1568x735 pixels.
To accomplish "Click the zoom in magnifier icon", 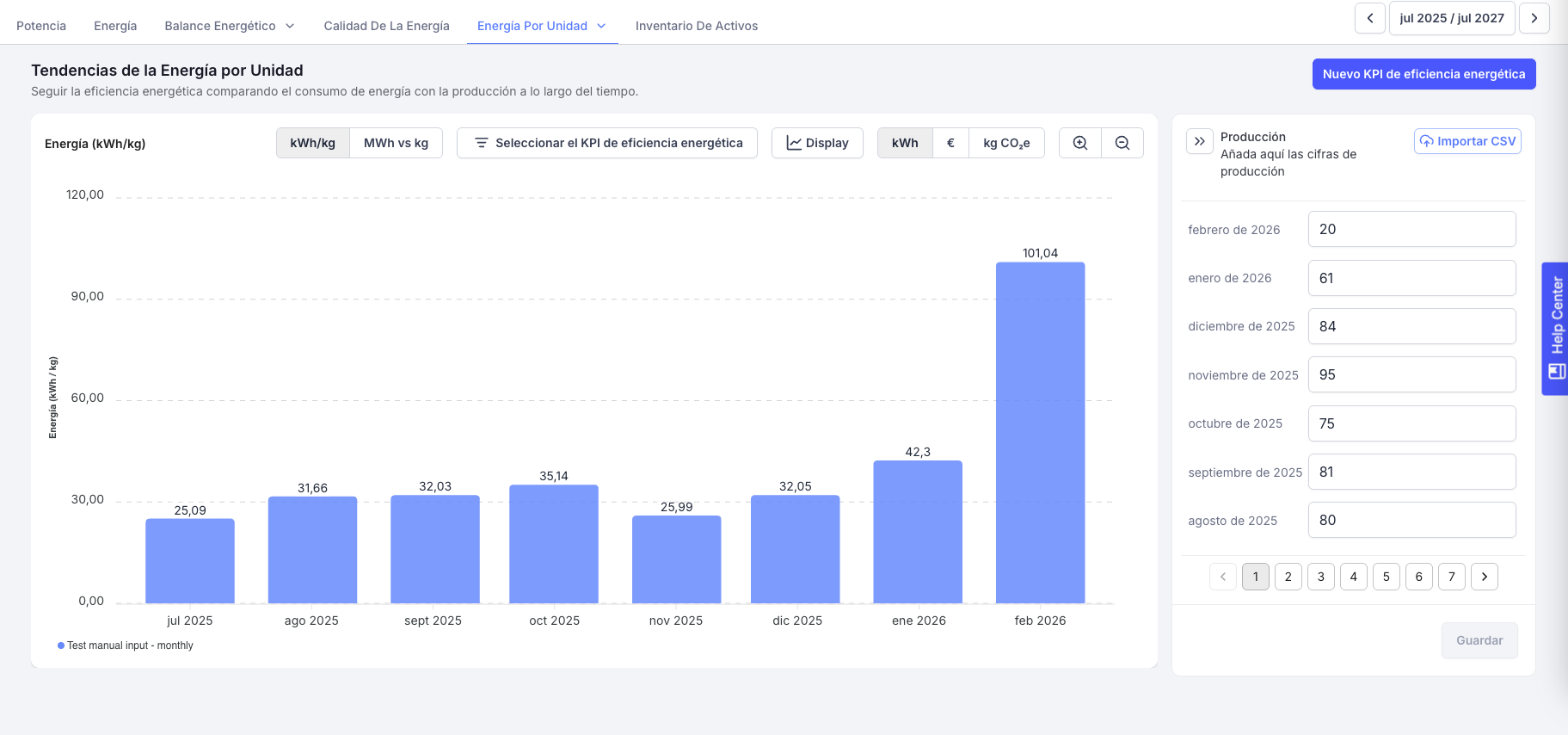I will coord(1080,143).
